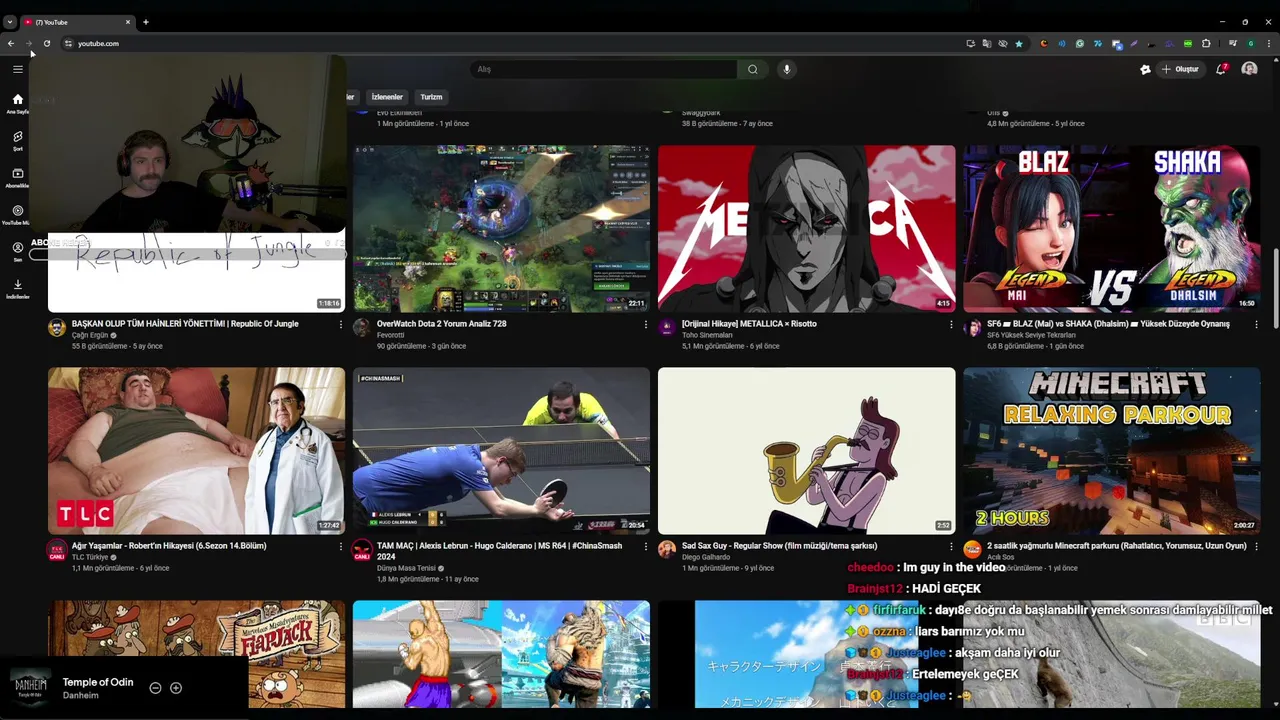Open the account avatar menu
This screenshot has width=1280, height=720.
1249,69
